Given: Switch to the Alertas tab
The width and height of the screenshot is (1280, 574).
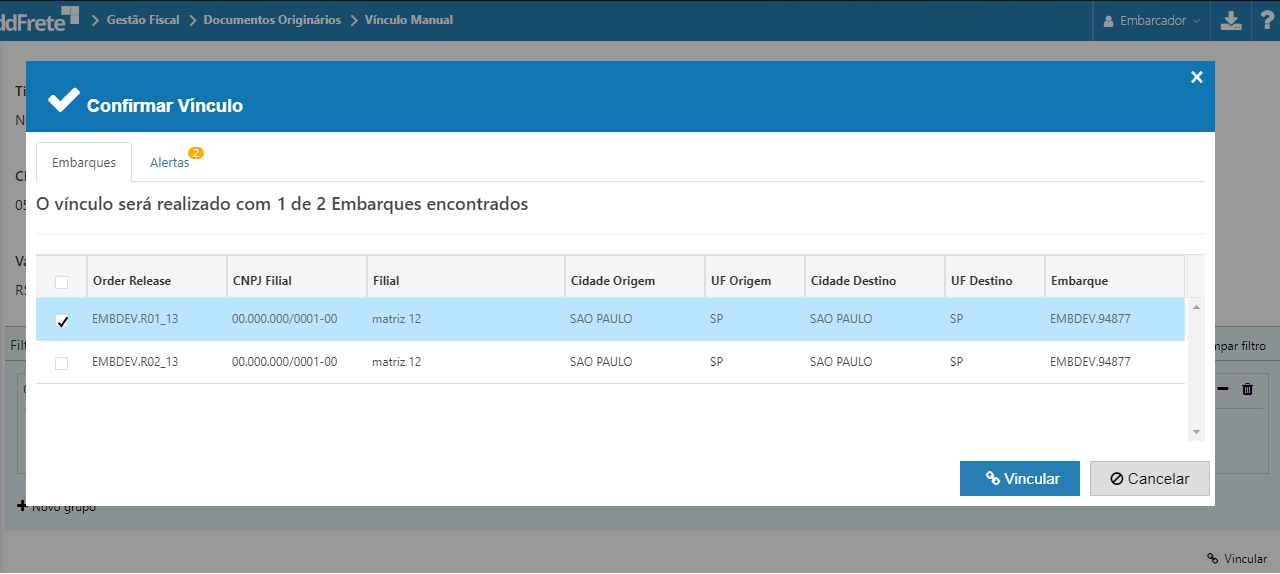Looking at the screenshot, I should (169, 162).
